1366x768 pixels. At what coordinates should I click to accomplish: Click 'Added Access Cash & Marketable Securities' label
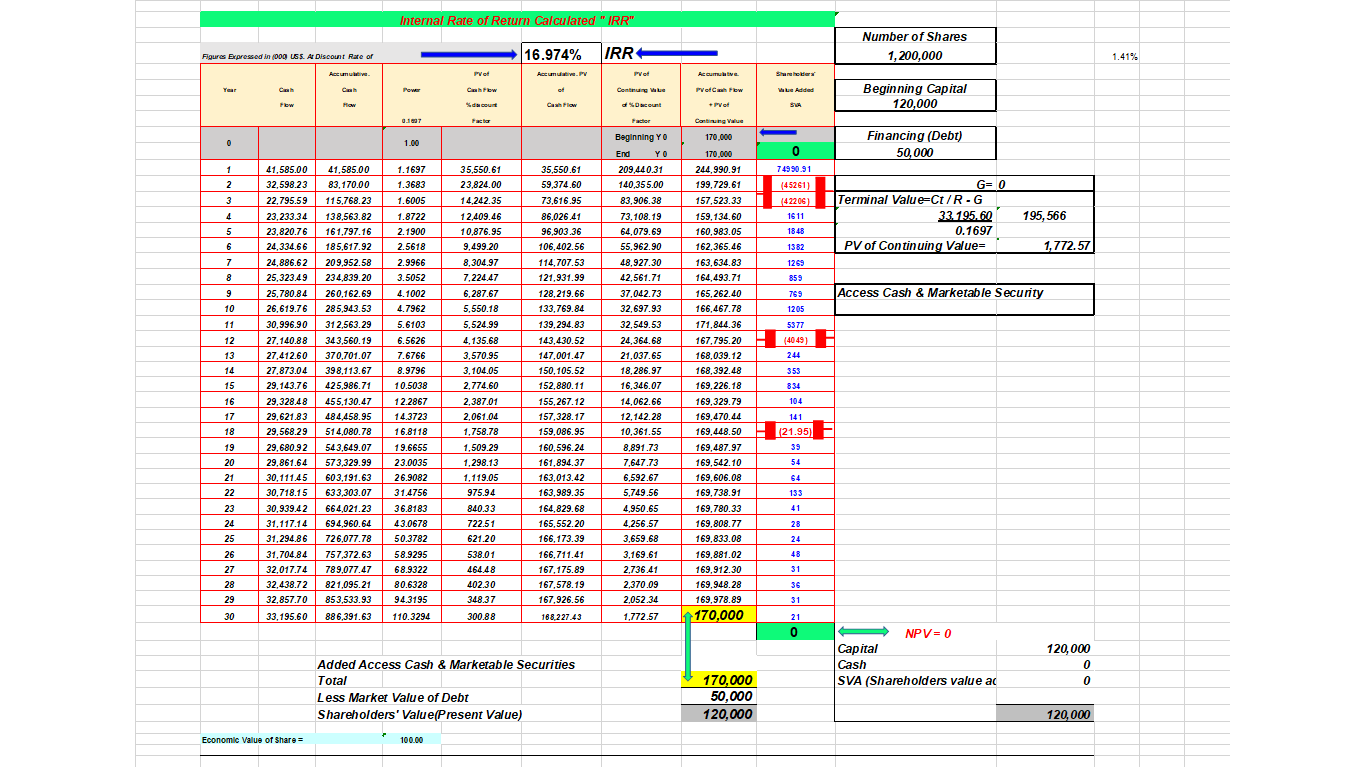[446, 664]
